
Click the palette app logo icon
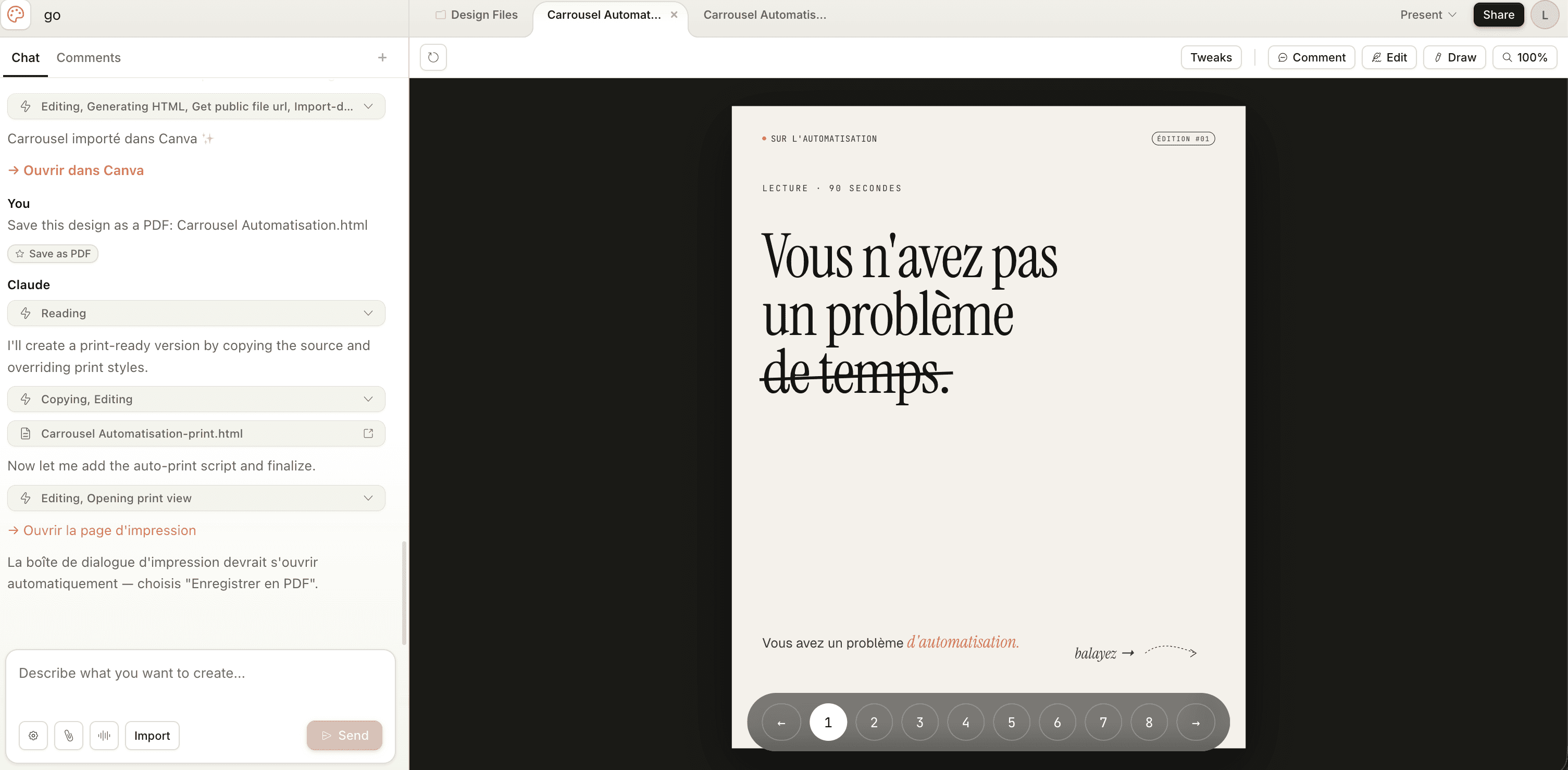coord(16,15)
